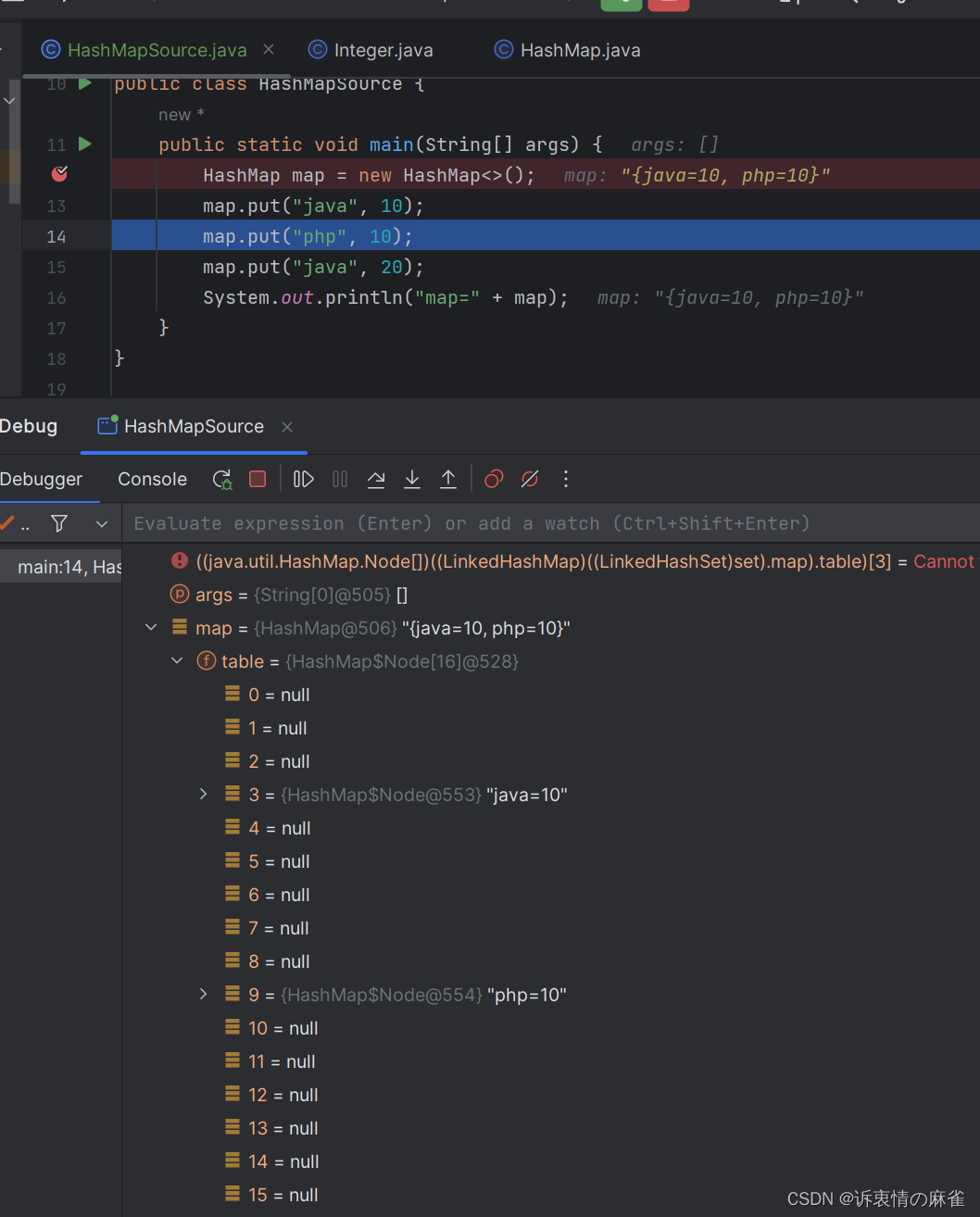Select table entry 14 = null
The width and height of the screenshot is (980, 1217).
(x=551, y=1161)
